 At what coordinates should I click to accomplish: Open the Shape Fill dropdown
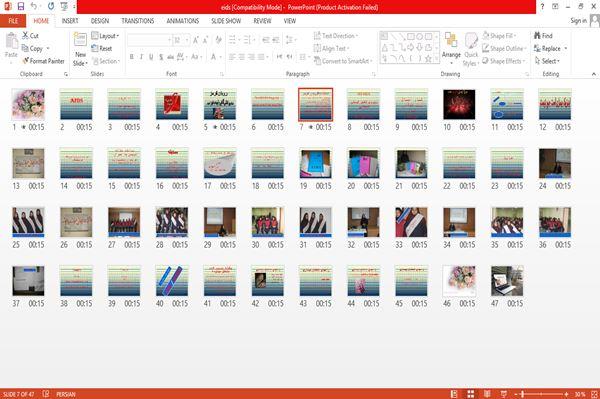pos(499,36)
